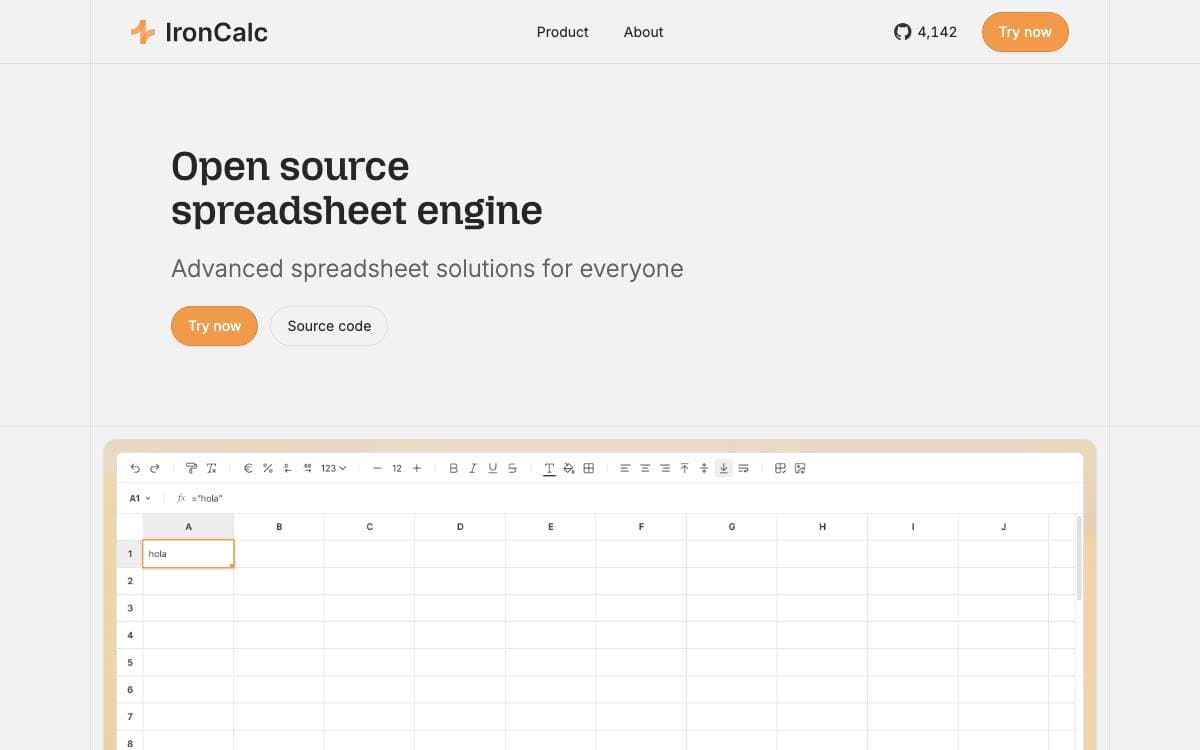Toggle grid lines visibility icon

point(780,468)
